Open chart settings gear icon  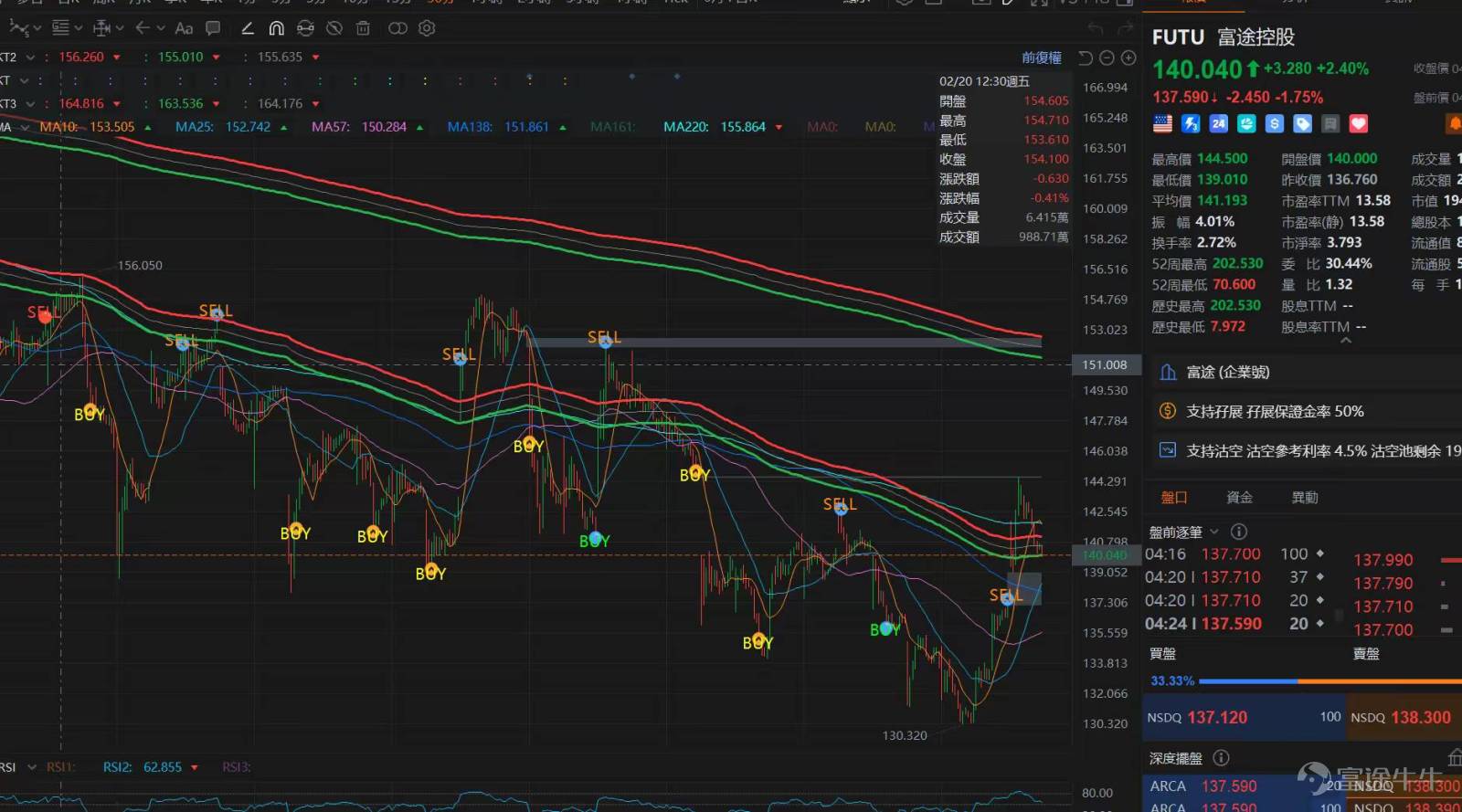click(x=427, y=28)
